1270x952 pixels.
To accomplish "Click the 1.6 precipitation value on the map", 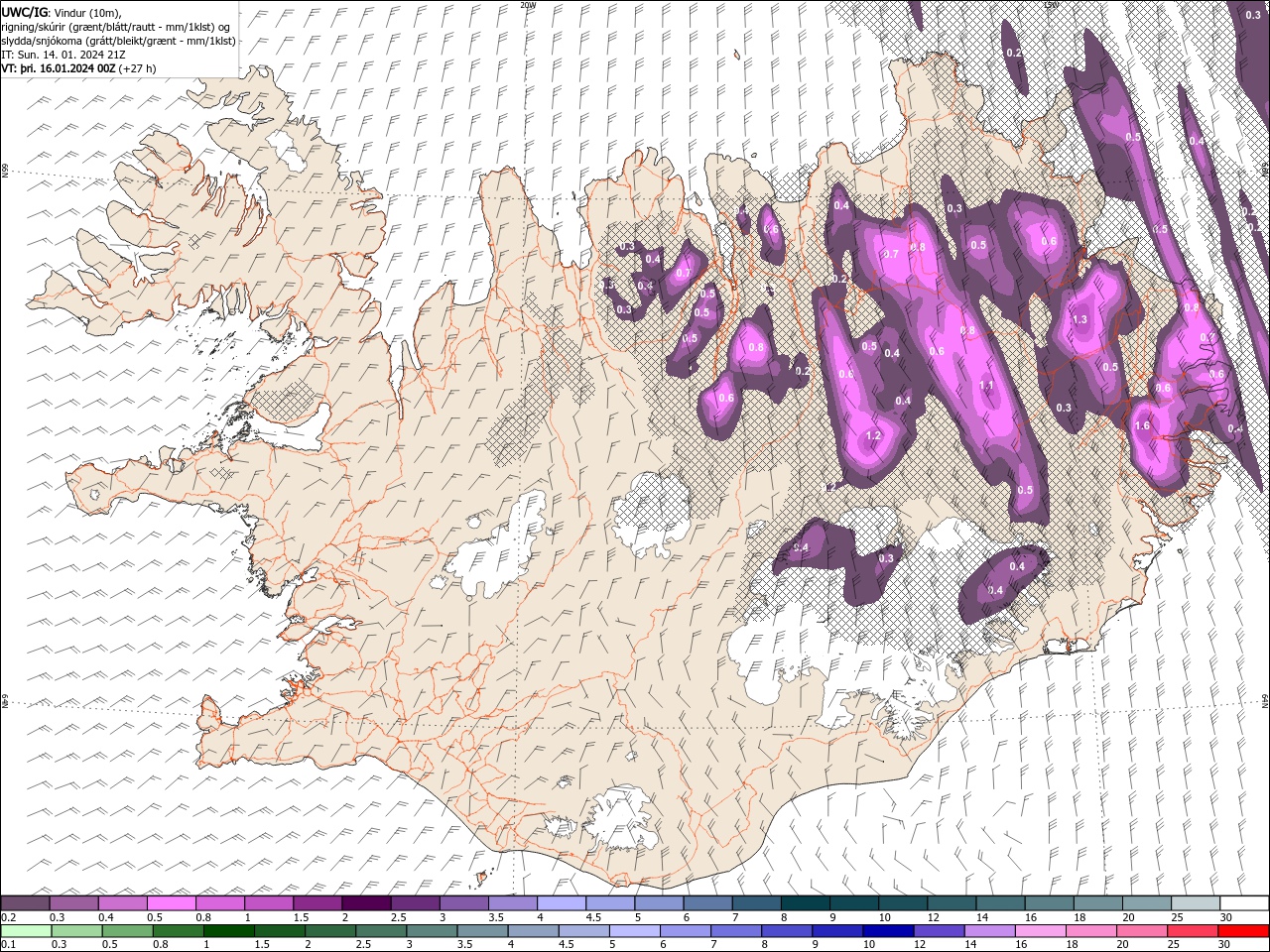I will click(1141, 425).
